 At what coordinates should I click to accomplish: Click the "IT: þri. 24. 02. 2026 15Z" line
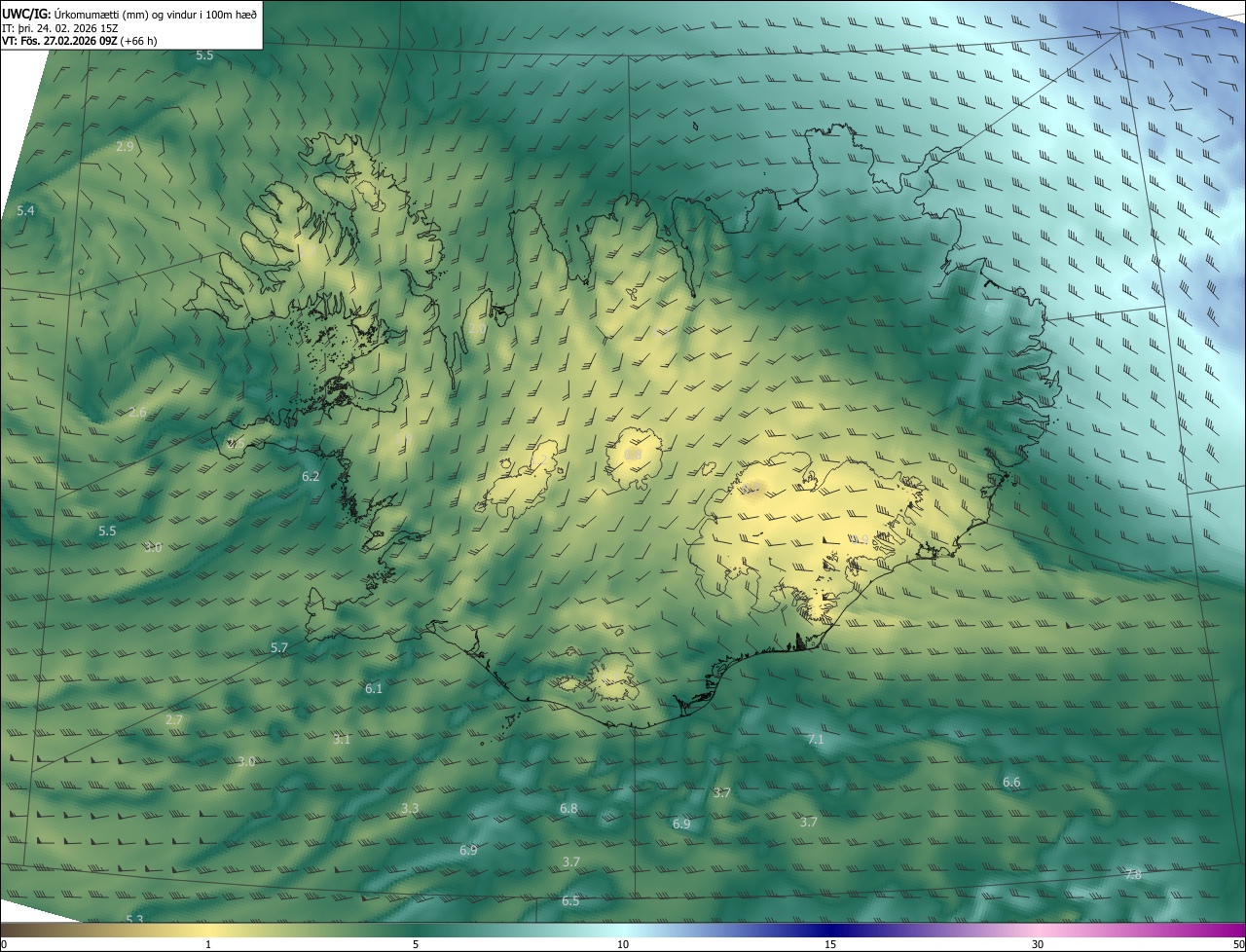point(60,28)
